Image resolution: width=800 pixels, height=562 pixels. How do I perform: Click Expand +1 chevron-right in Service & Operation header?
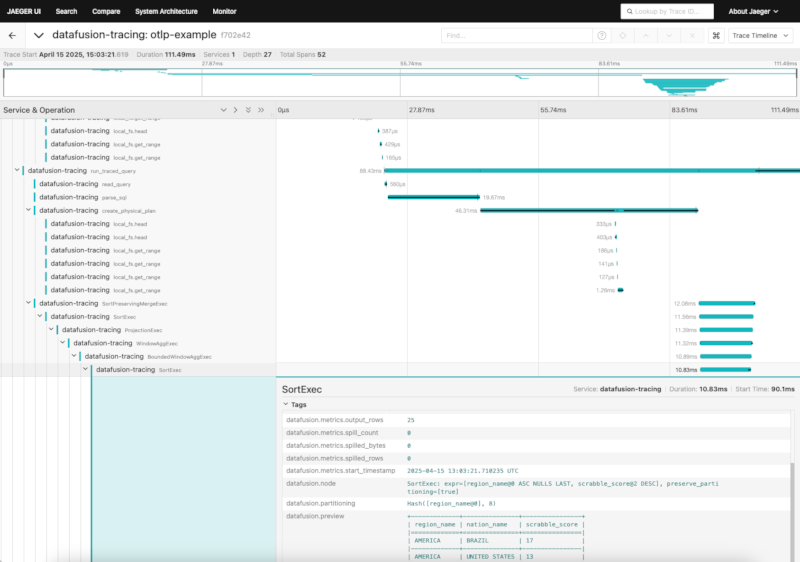235,110
